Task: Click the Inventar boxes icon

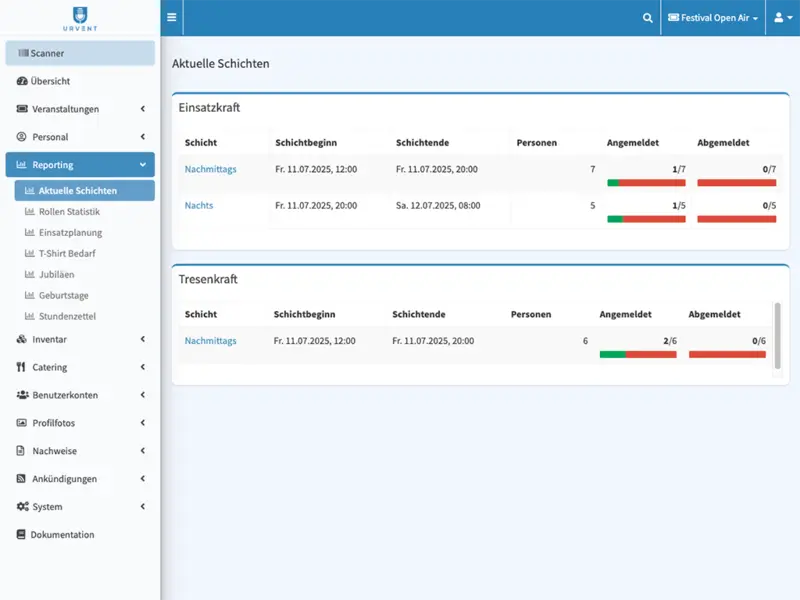Action: point(21,339)
